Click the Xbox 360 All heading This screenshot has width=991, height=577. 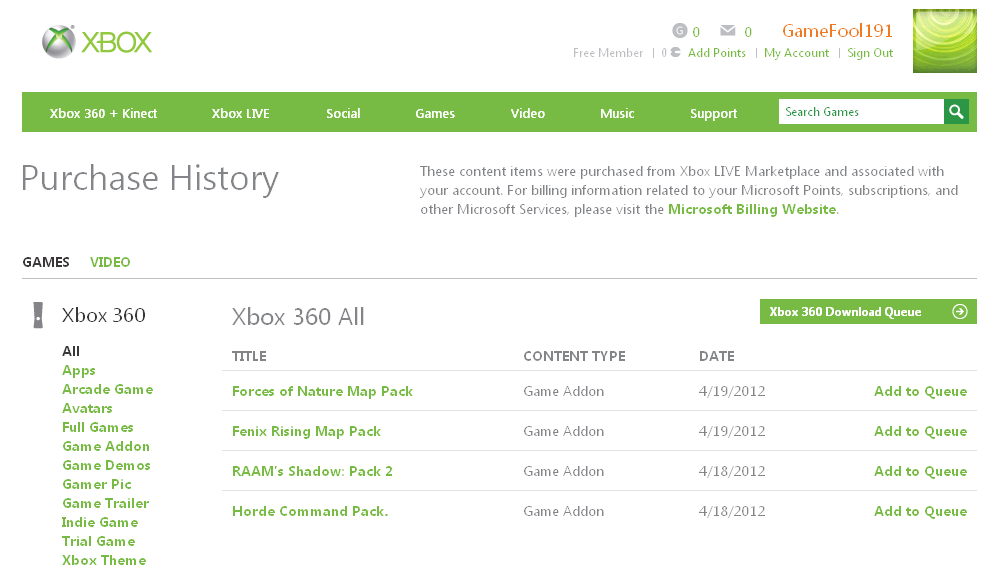click(x=298, y=317)
